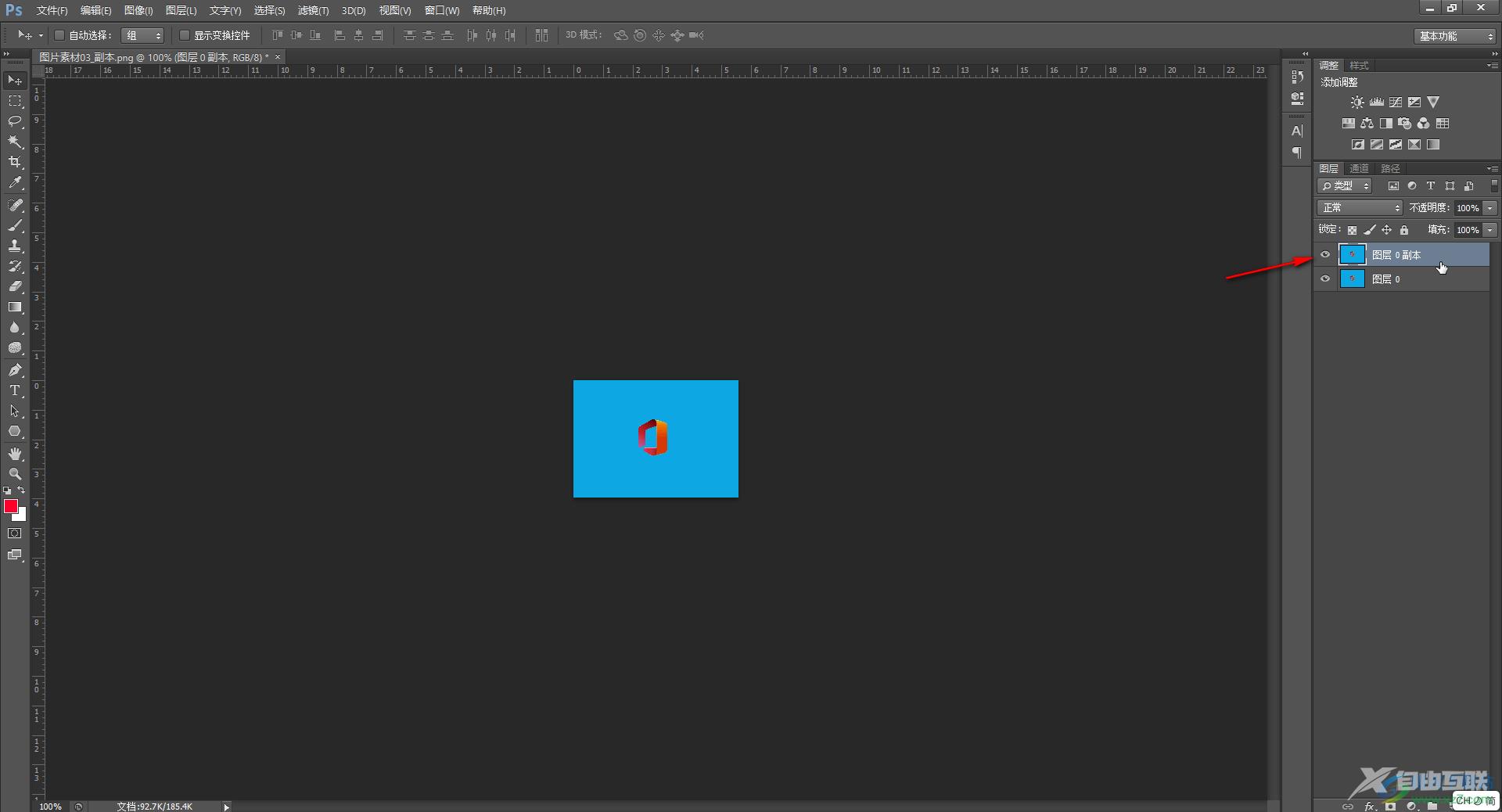Open the status bar info arrow

click(x=227, y=807)
